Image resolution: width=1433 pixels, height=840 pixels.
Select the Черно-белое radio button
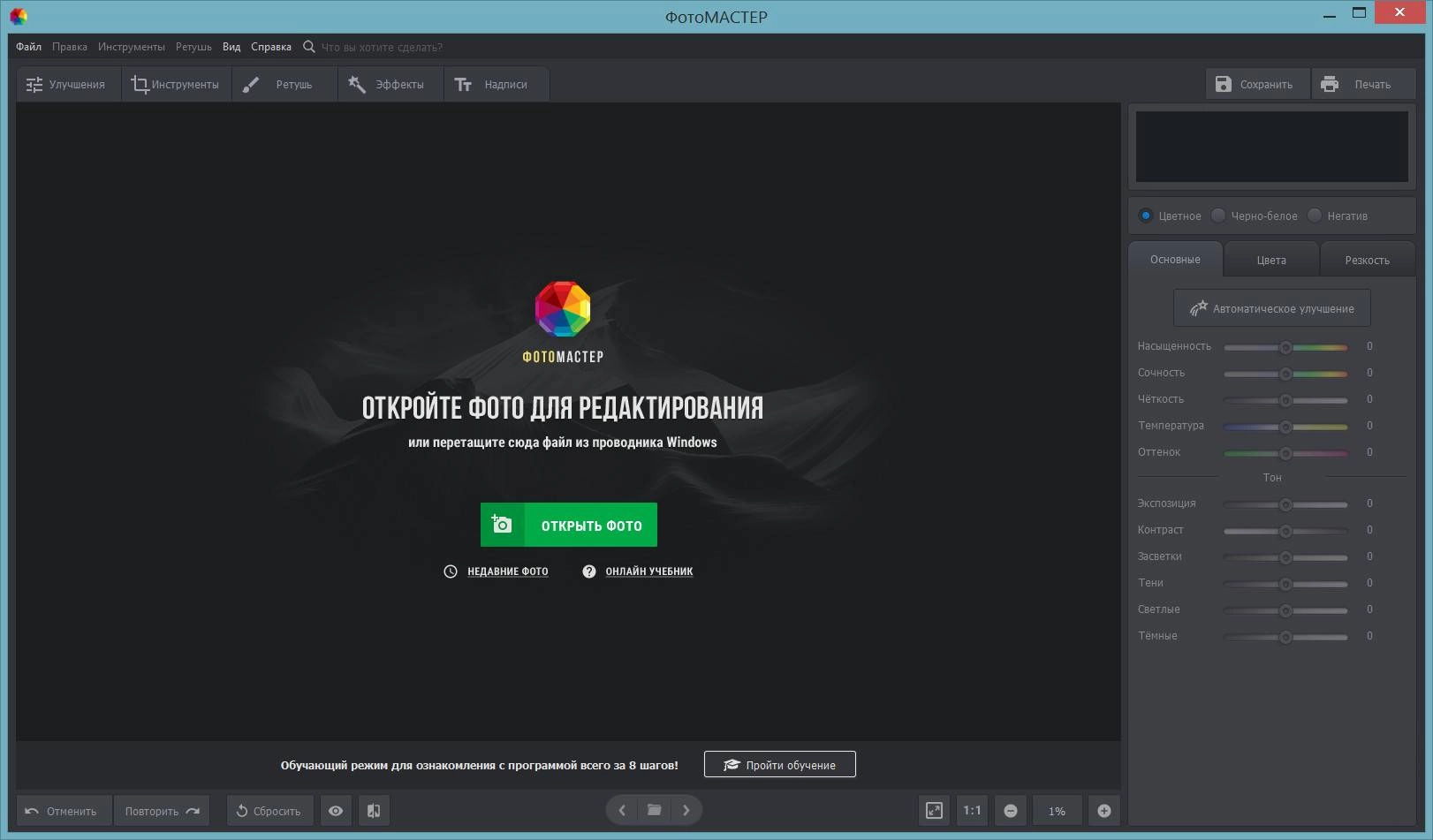pos(1218,216)
